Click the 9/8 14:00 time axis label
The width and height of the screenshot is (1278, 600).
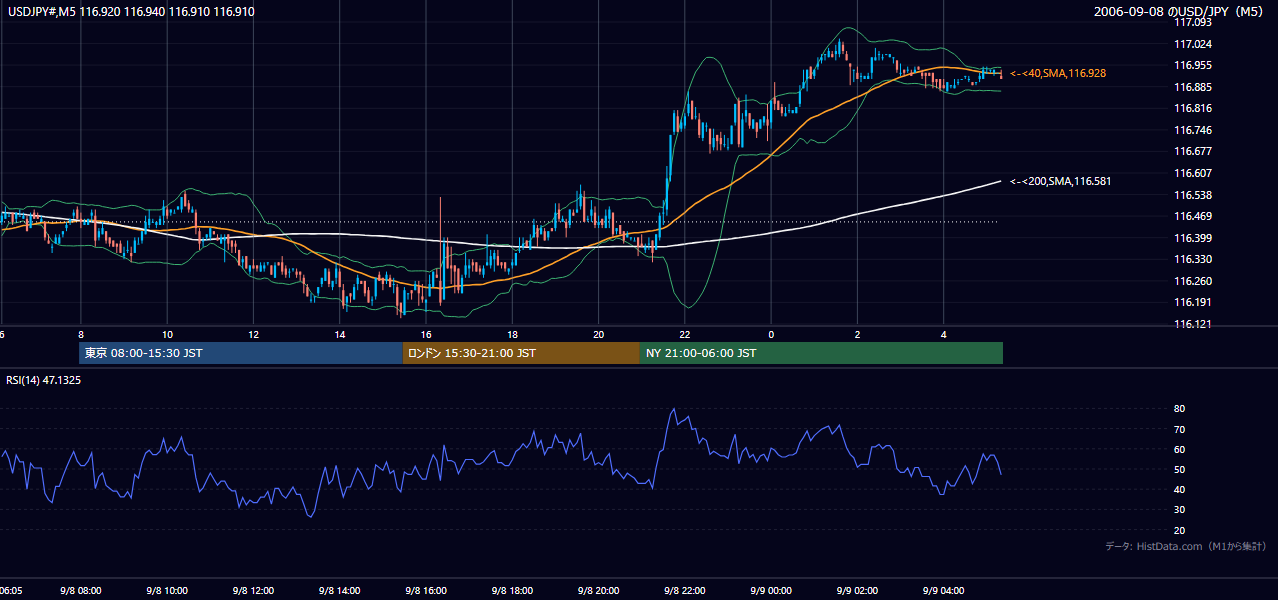click(x=340, y=590)
